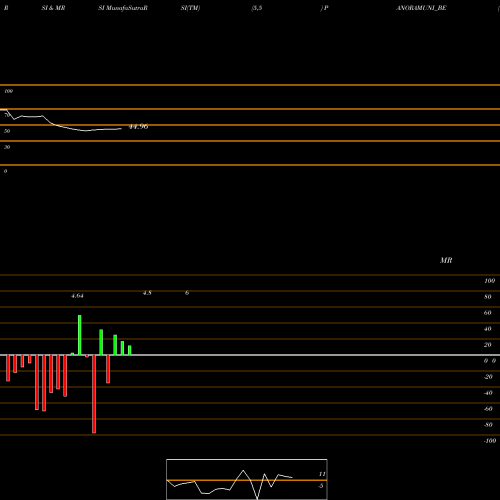500x500 pixels.
Task: Click the 4.8 value above MR bars
Action: tap(147, 293)
